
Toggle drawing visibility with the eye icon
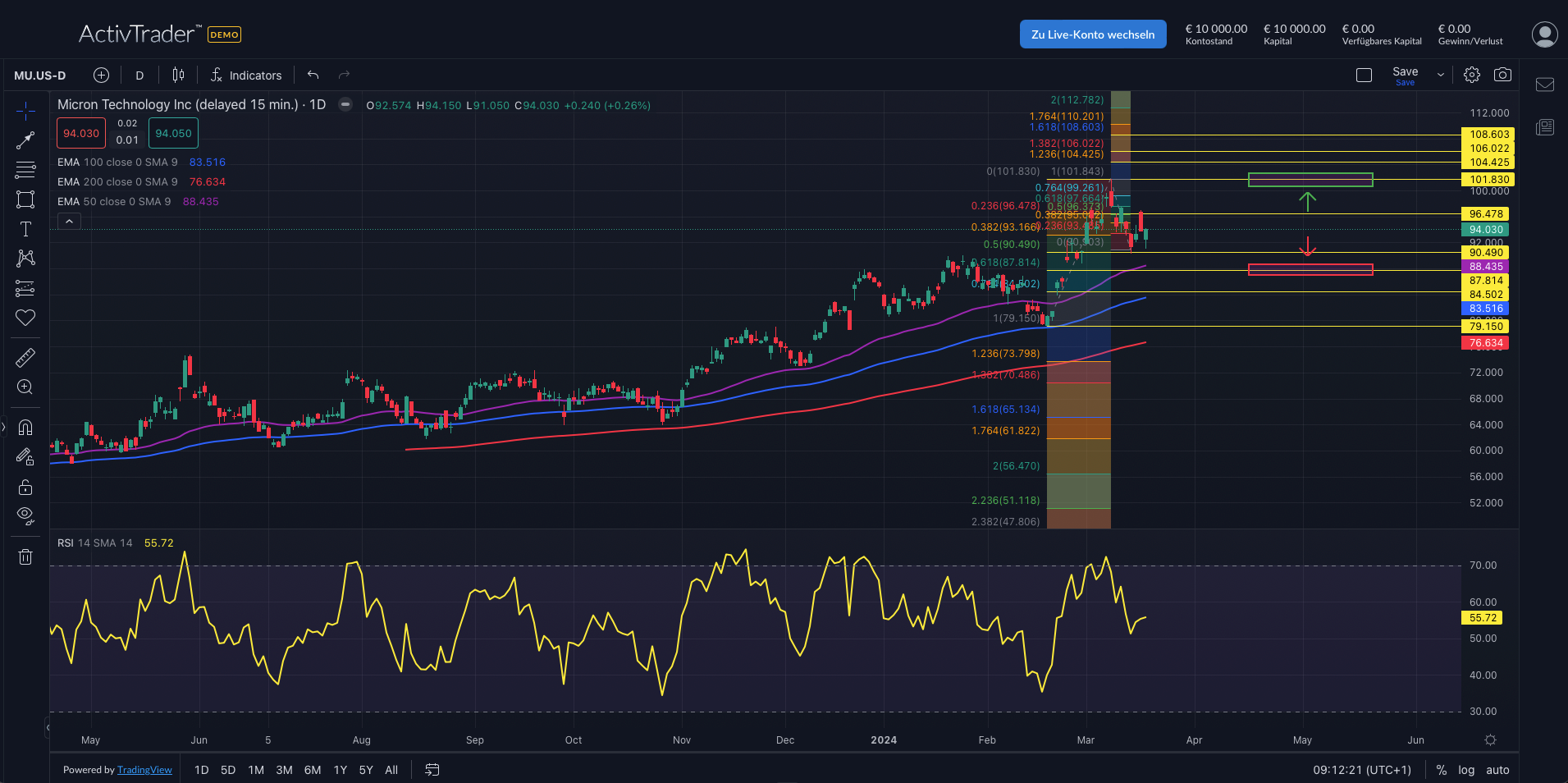25,516
